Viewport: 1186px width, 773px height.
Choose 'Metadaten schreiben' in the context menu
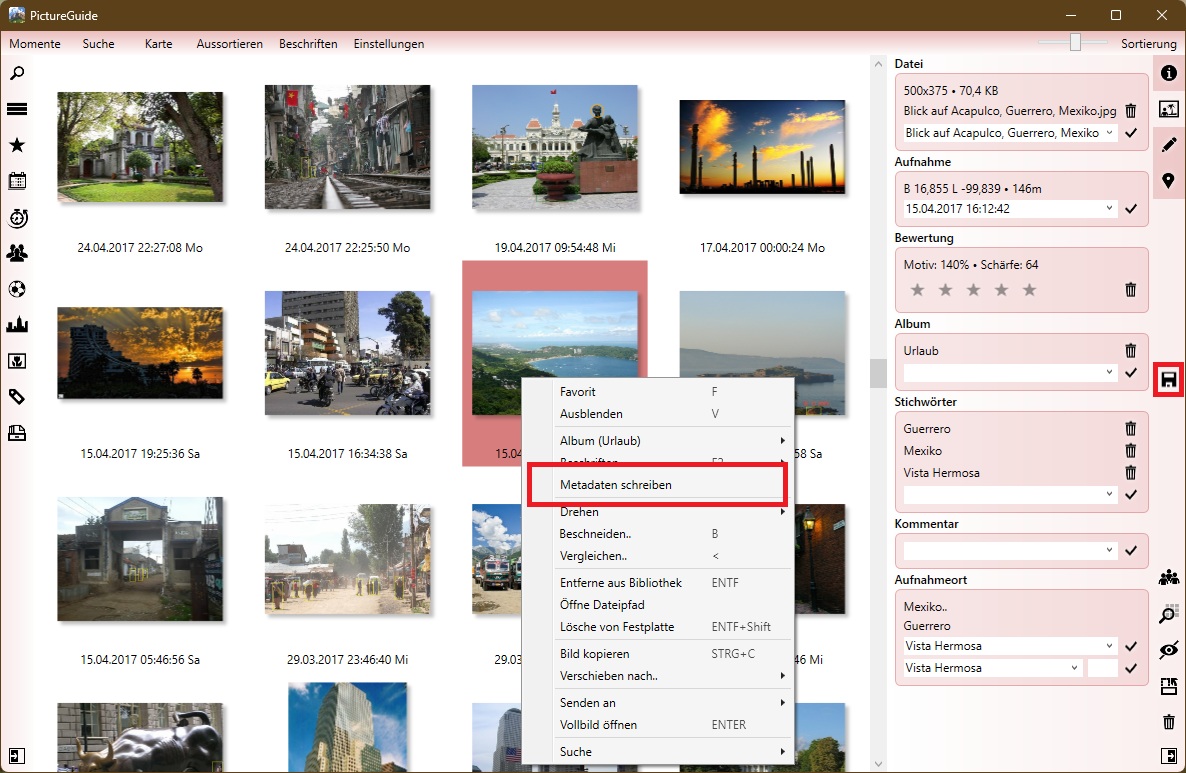(x=615, y=485)
